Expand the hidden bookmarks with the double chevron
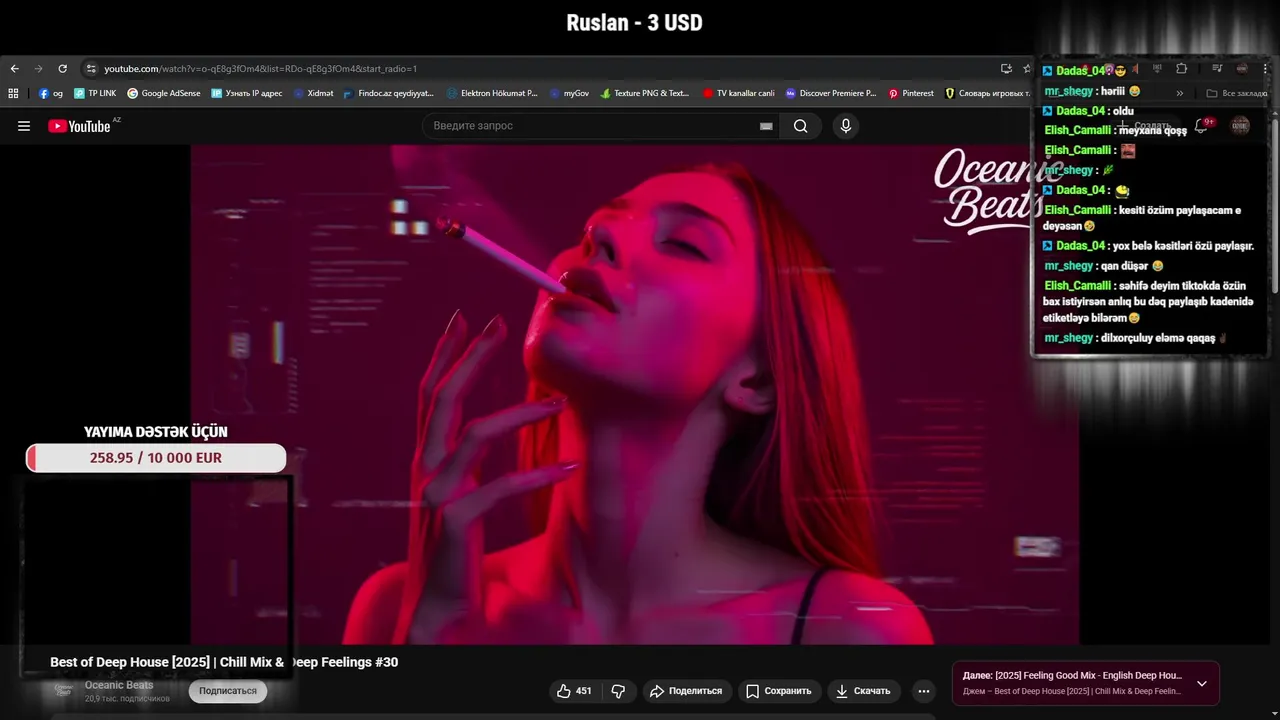Image resolution: width=1280 pixels, height=720 pixels. [1180, 93]
